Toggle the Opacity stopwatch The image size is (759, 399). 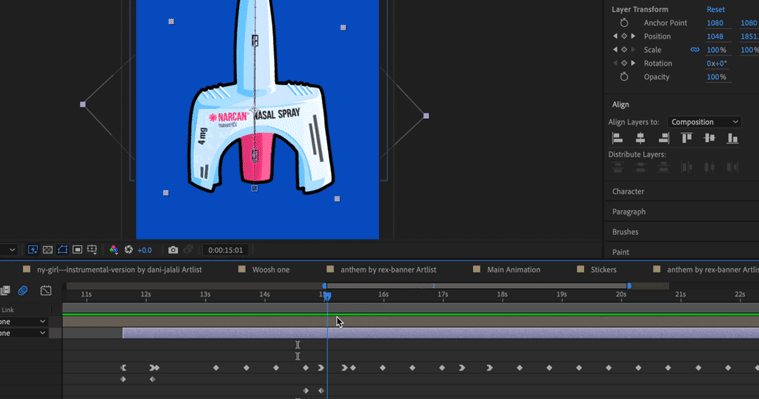[x=624, y=77]
